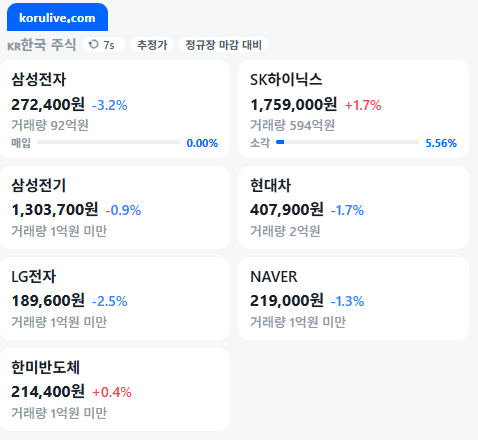Select the 현대차 stock name

pos(270,185)
